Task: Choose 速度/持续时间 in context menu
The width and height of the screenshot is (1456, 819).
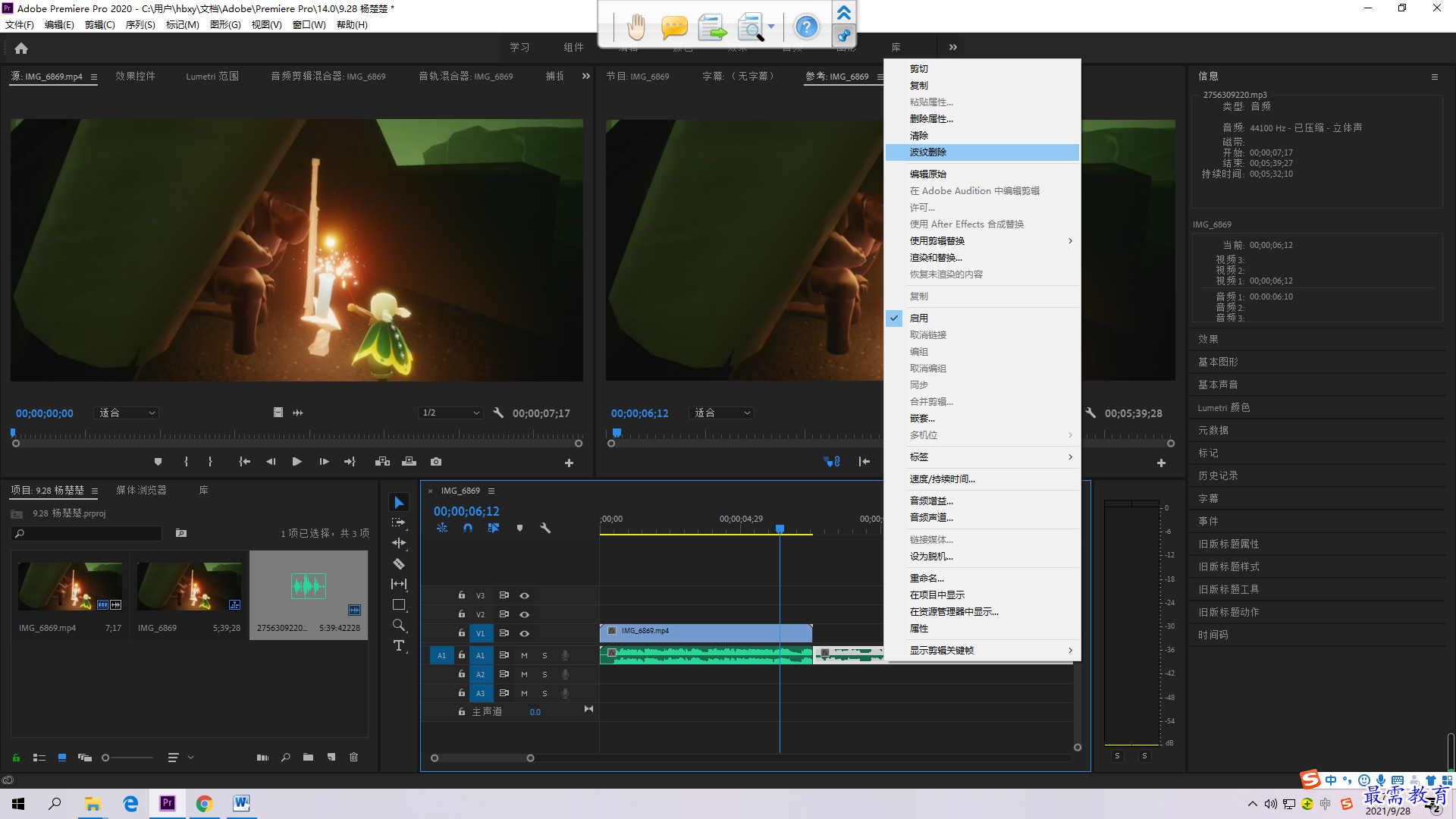Action: (983, 479)
